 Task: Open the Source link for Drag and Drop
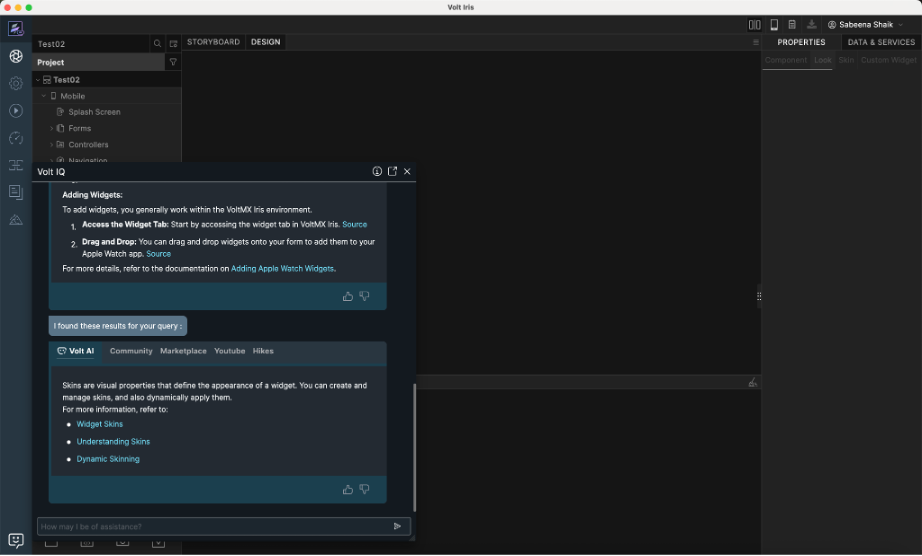point(159,254)
